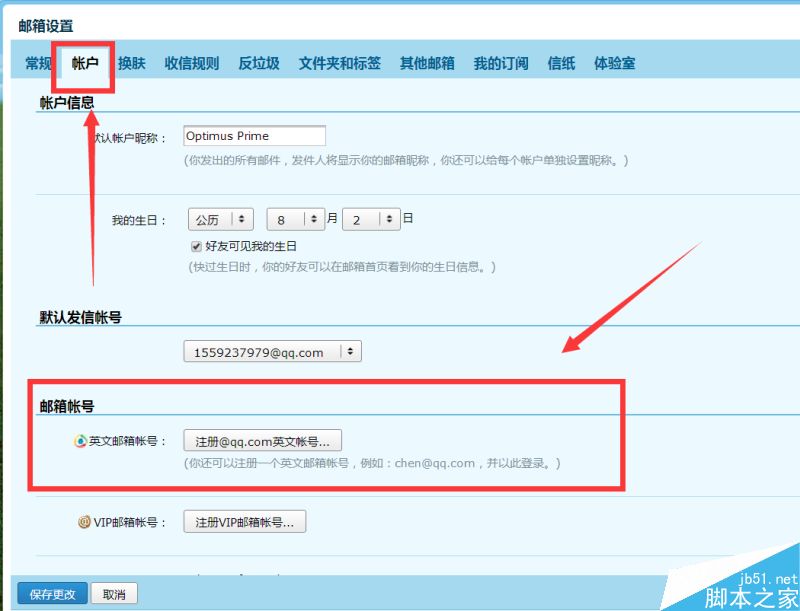Click the nickname field containing Optimus Prime
The width and height of the screenshot is (800, 611).
(x=254, y=136)
